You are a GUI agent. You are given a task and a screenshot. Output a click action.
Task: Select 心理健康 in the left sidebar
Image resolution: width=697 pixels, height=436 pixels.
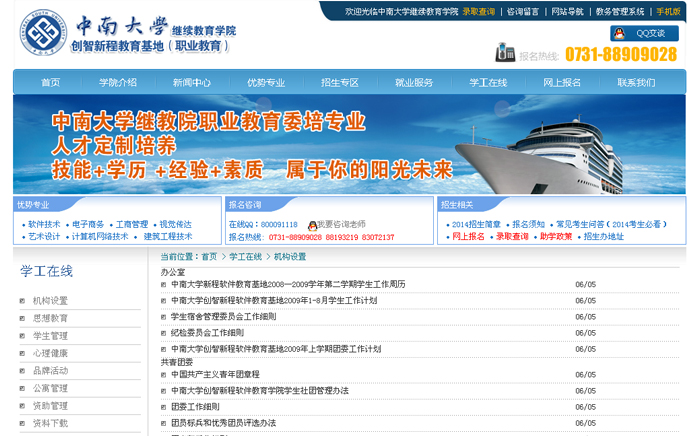coord(50,353)
